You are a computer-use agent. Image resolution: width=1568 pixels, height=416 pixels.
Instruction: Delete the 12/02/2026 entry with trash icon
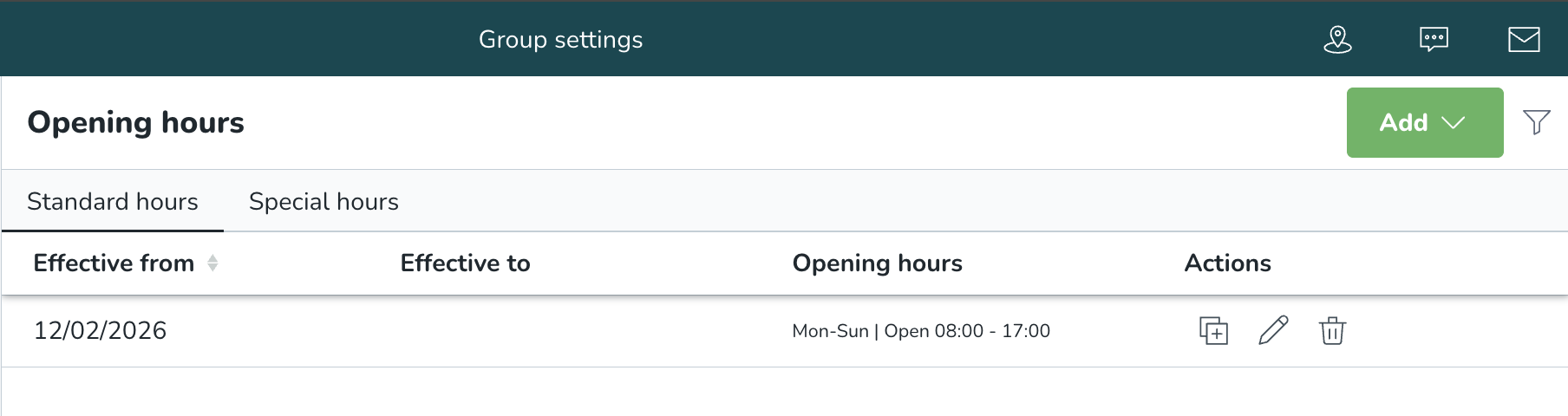click(1332, 331)
